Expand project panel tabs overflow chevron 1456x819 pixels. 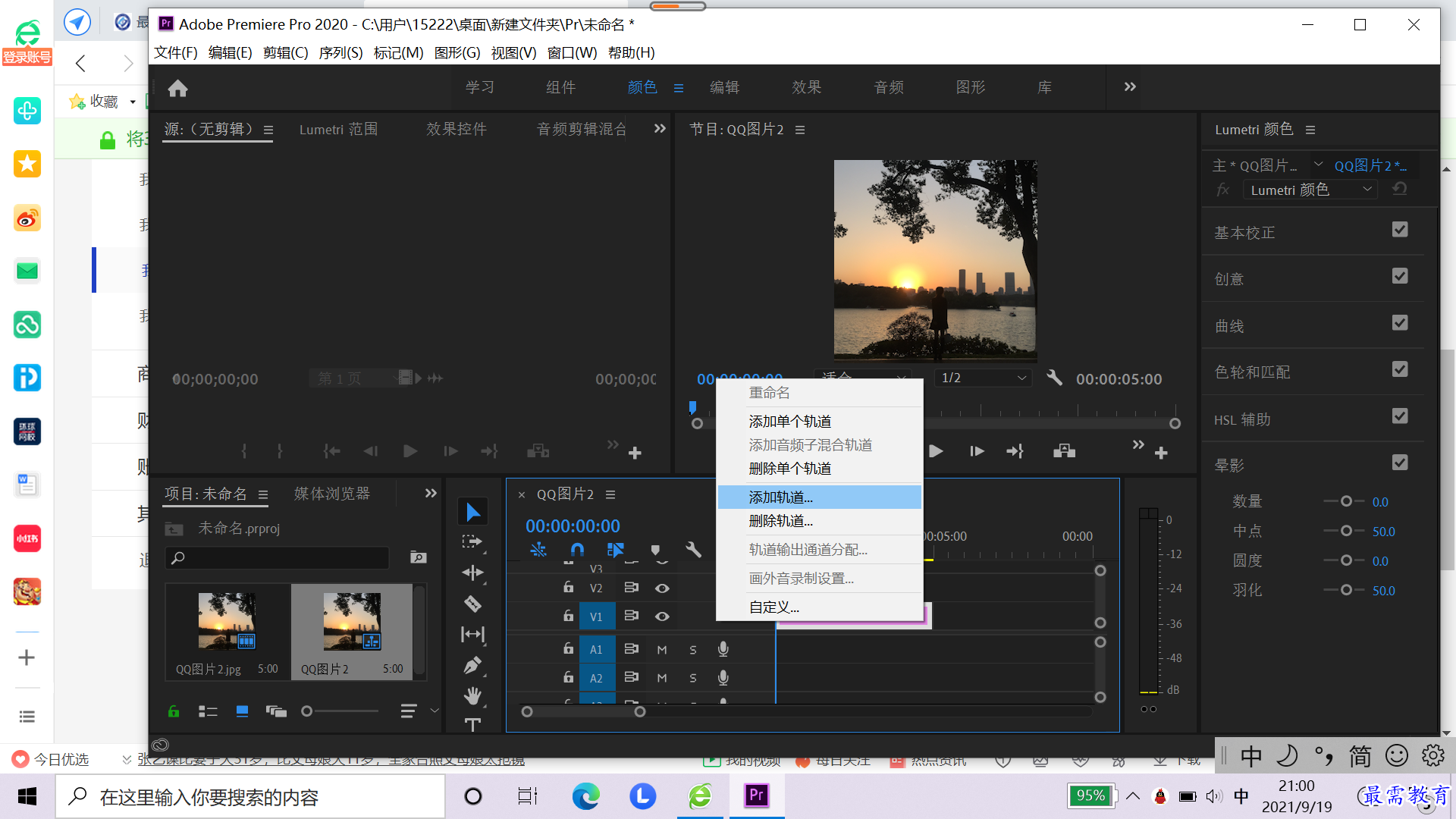click(431, 494)
